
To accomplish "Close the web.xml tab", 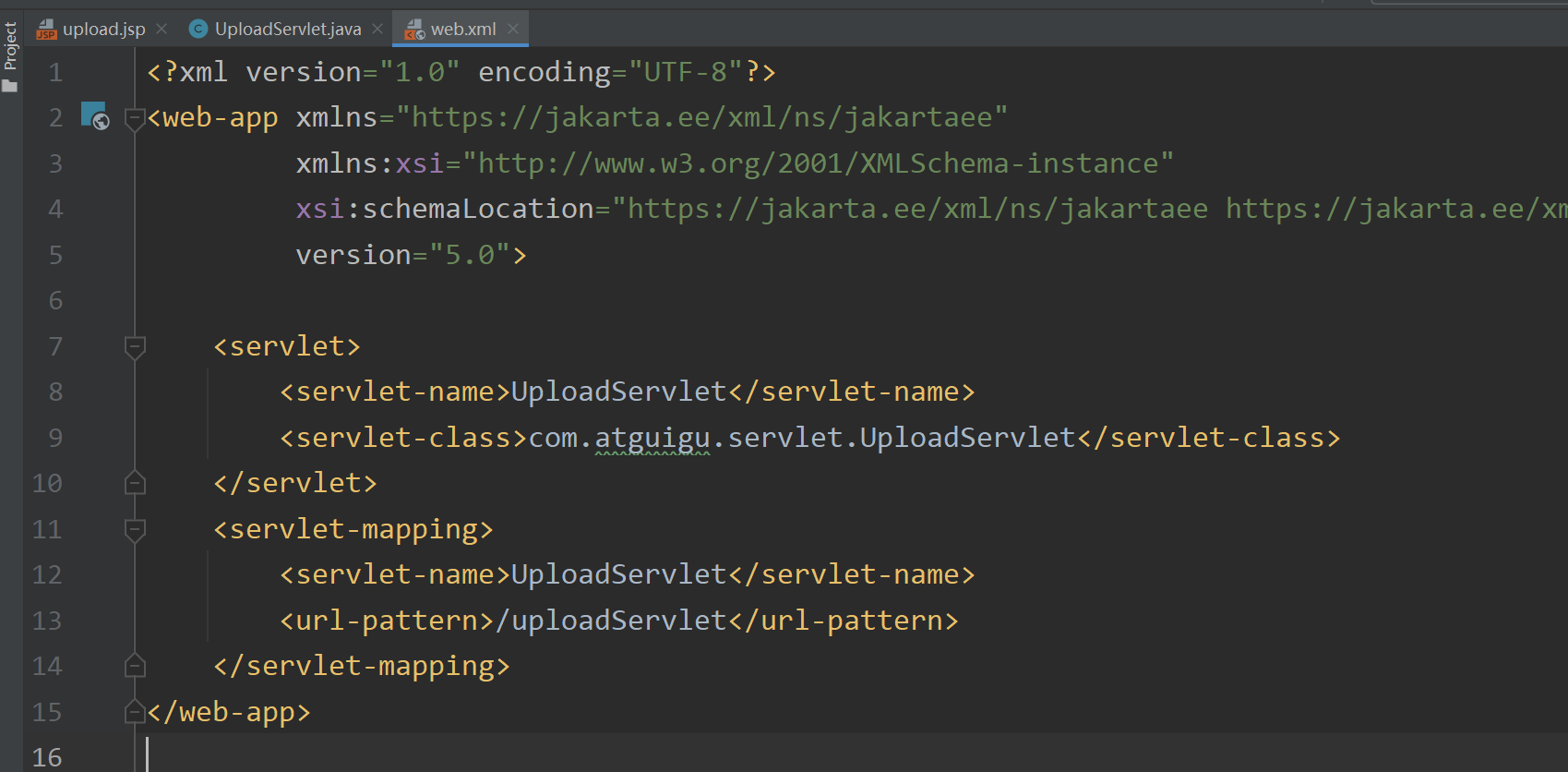I will point(513,29).
